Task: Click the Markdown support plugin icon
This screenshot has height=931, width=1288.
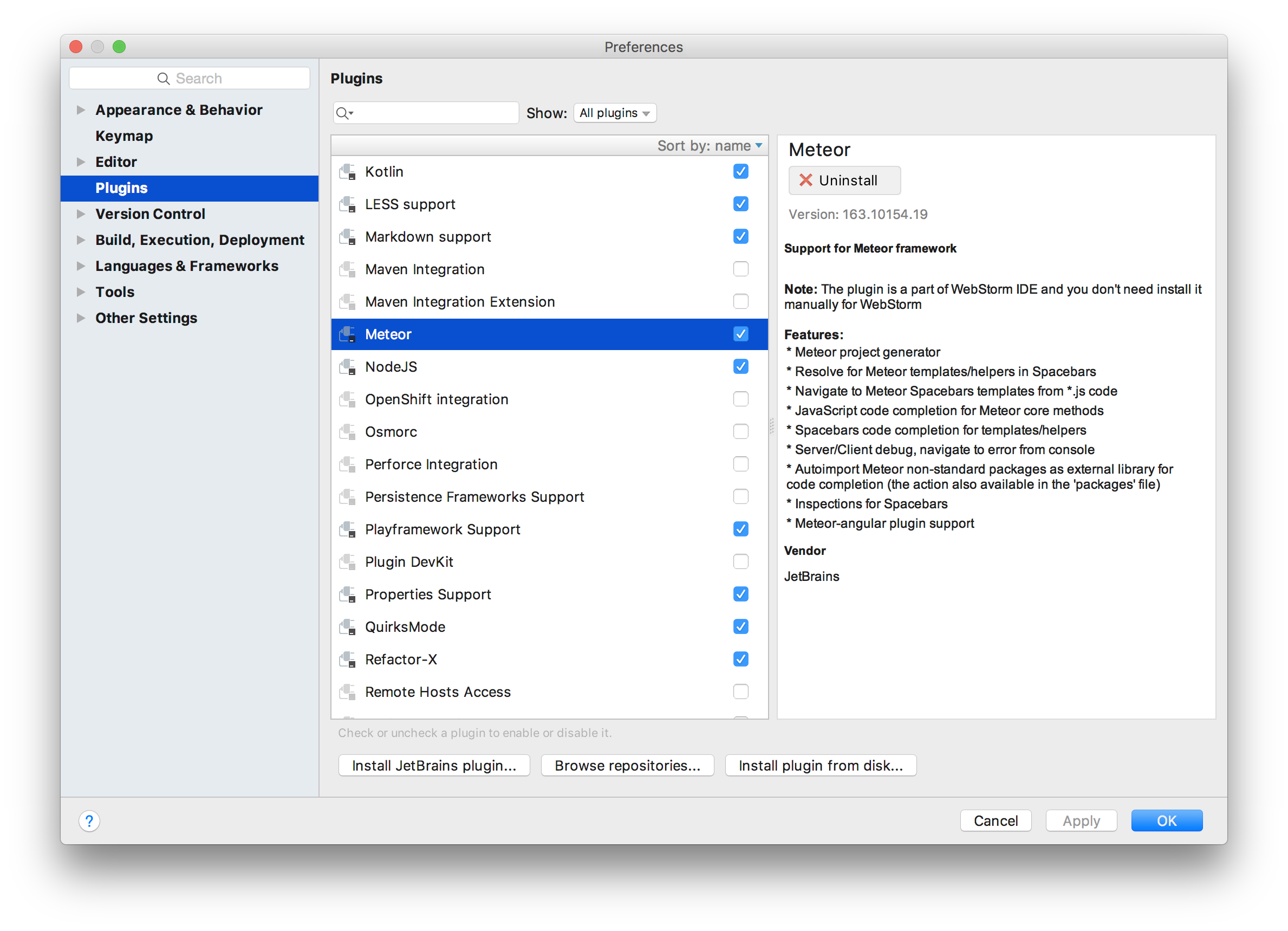Action: (x=348, y=237)
